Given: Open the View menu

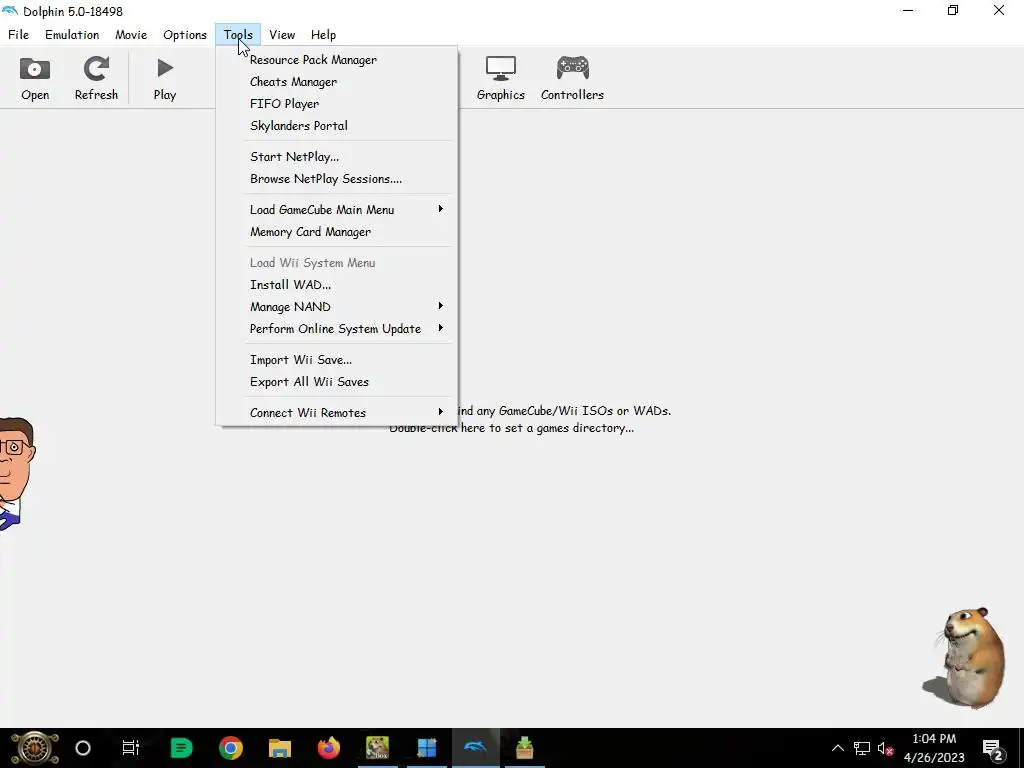Looking at the screenshot, I should point(282,35).
